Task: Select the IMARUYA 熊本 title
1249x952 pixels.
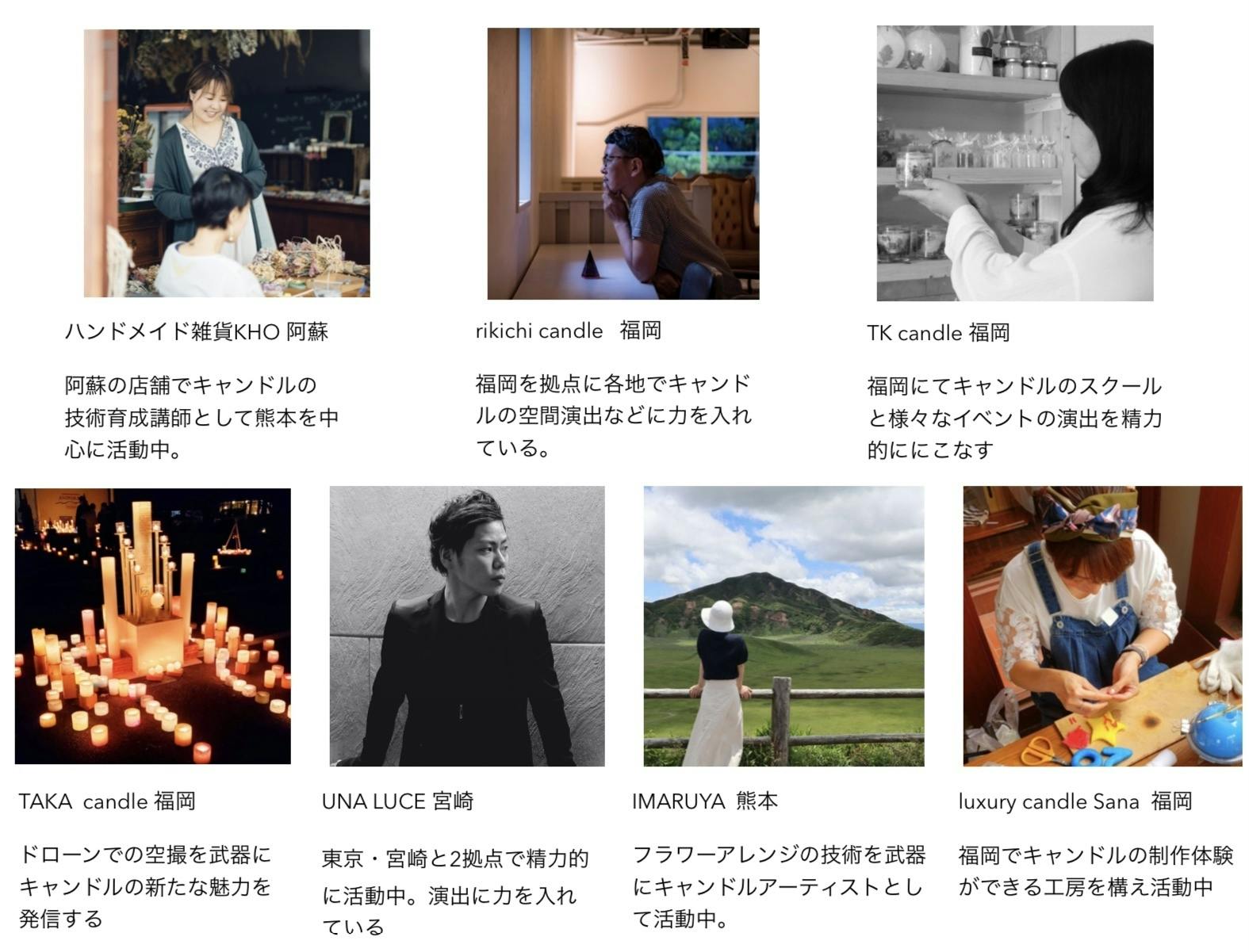Action: tap(705, 801)
